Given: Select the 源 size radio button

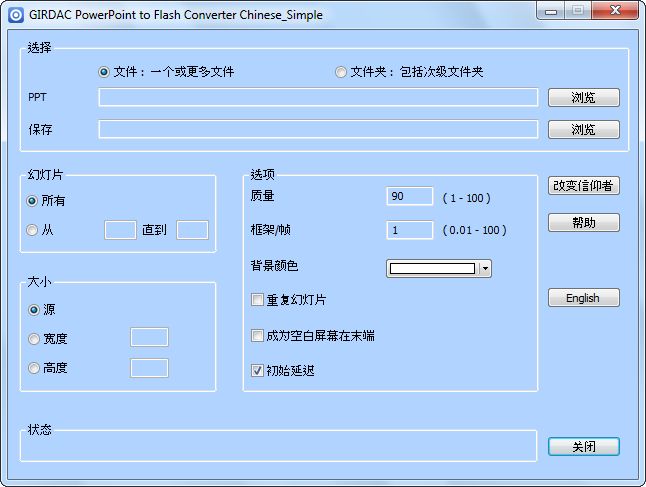Looking at the screenshot, I should [x=34, y=310].
